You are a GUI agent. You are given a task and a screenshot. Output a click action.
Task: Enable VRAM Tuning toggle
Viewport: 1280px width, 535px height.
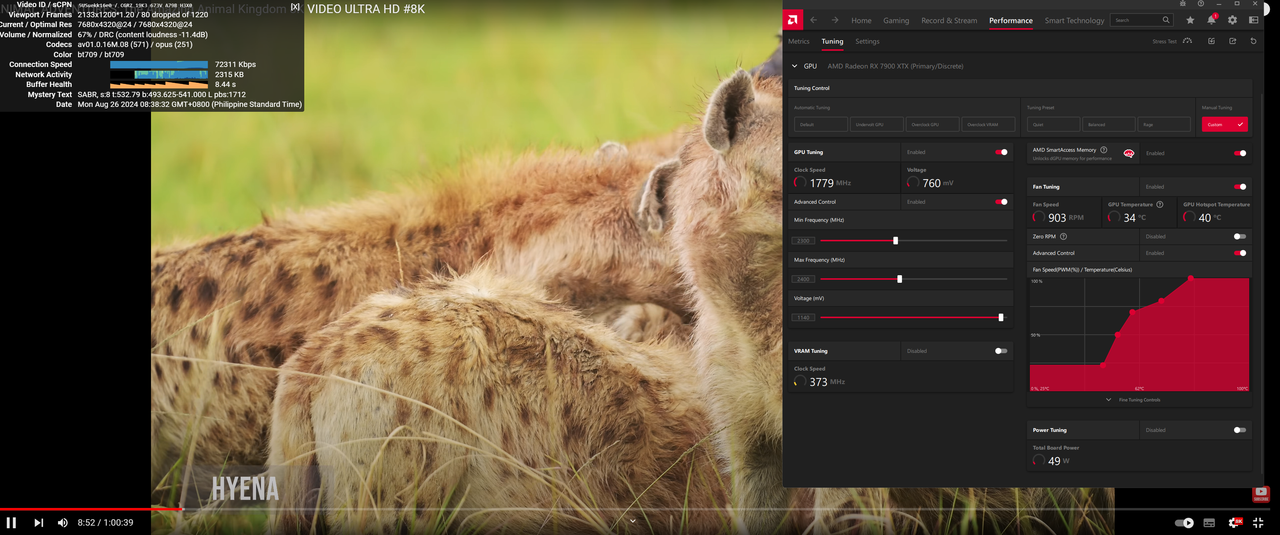[x=1001, y=351]
